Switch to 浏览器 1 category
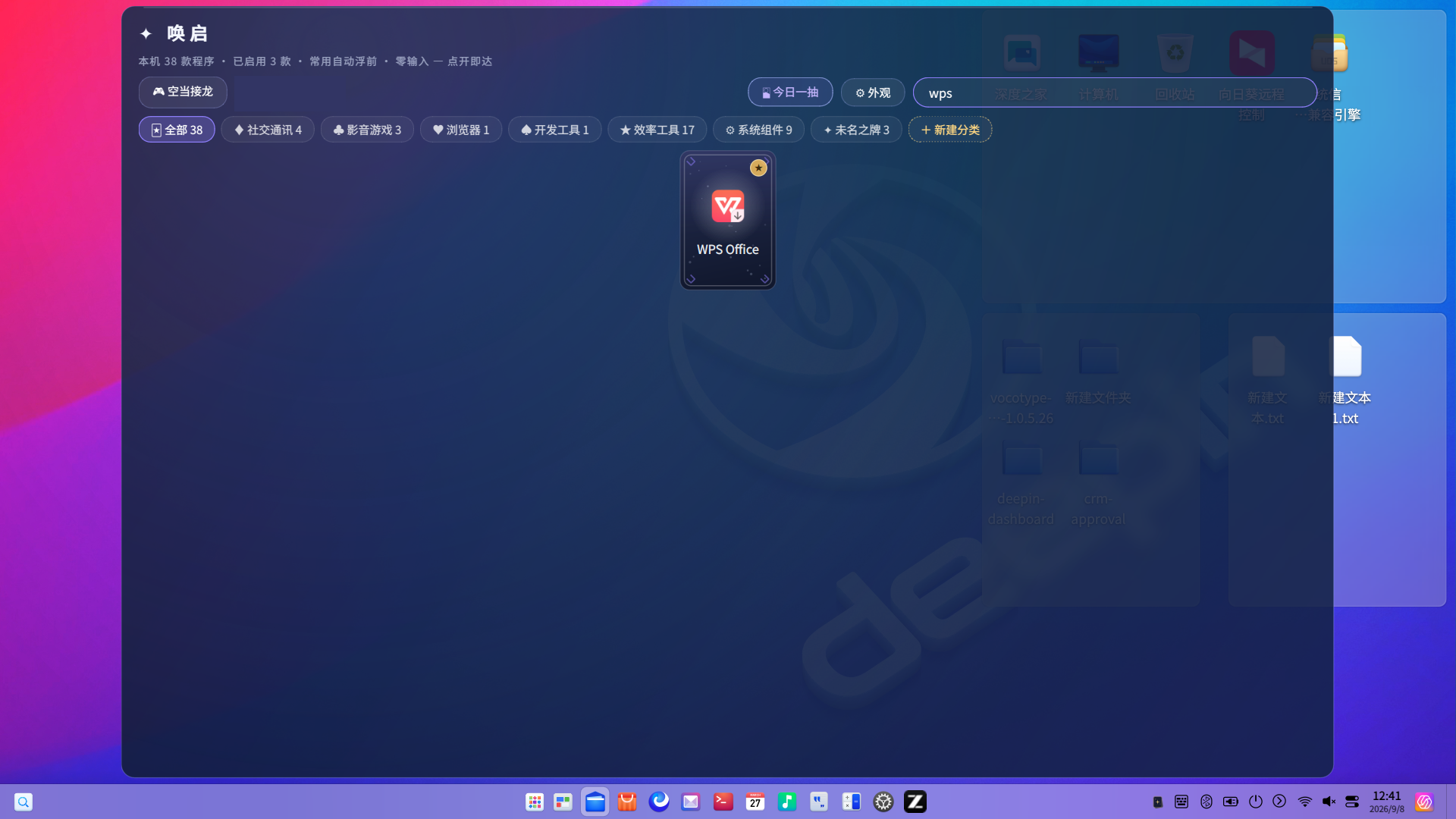The height and width of the screenshot is (819, 1456). pyautogui.click(x=461, y=130)
